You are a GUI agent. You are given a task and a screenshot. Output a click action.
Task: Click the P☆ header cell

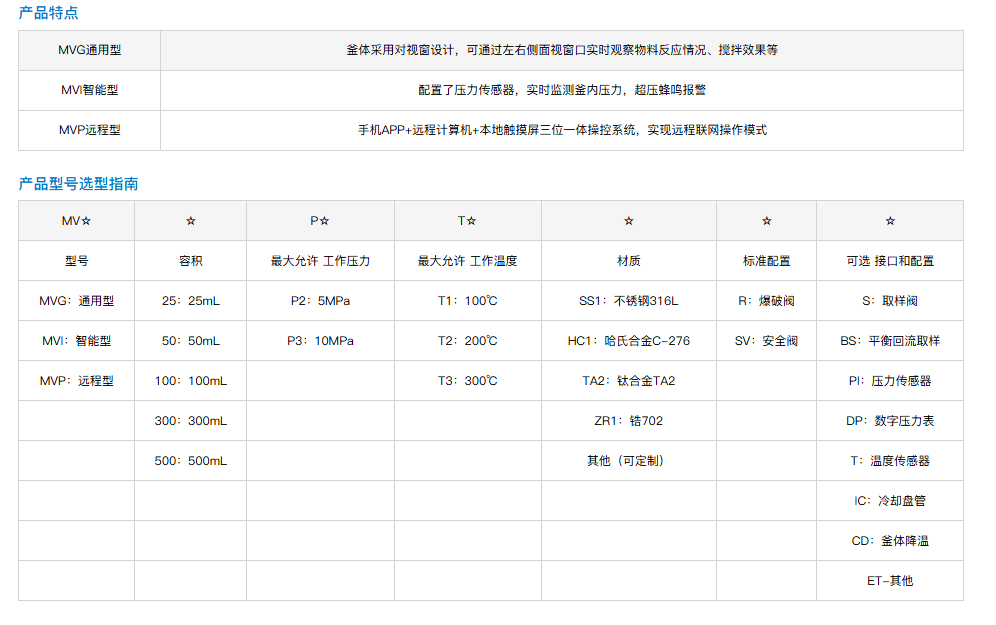(320, 221)
